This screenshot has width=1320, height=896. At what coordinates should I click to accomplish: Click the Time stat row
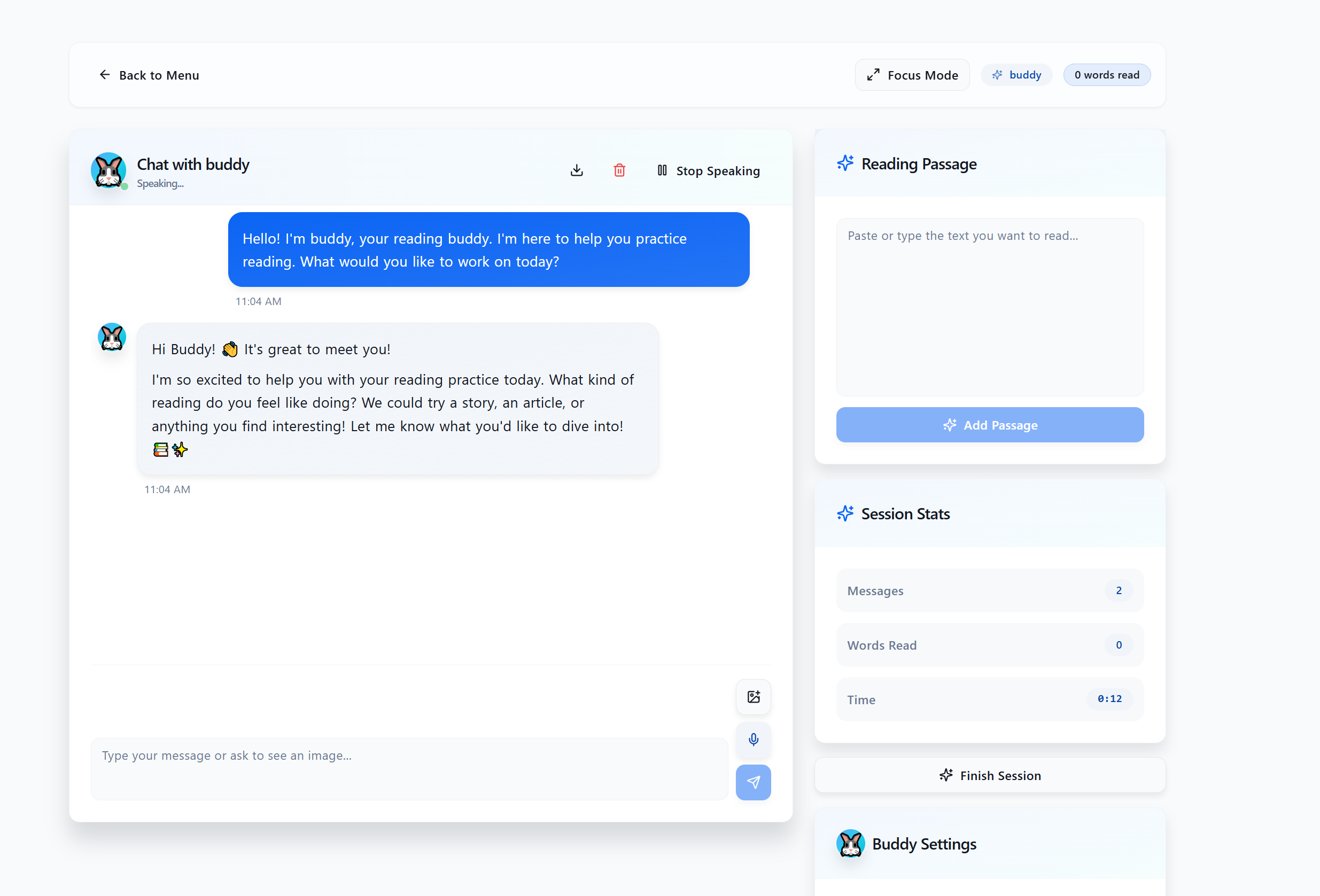pos(989,699)
